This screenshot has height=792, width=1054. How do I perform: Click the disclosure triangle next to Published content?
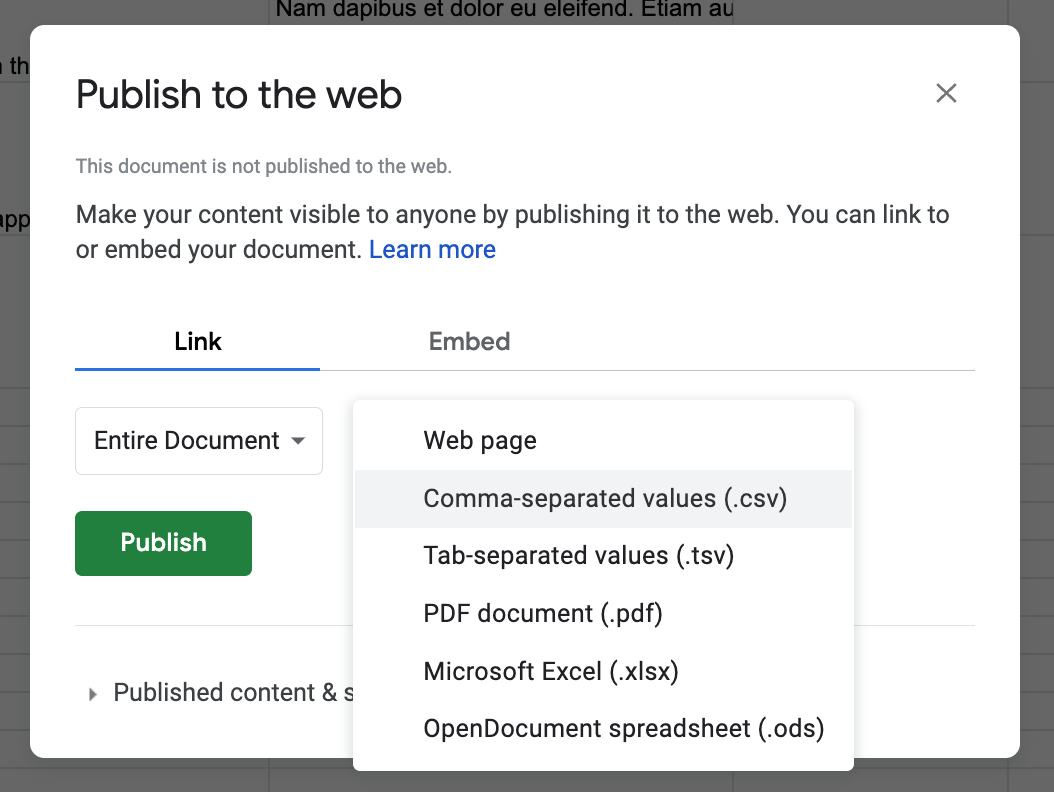[92, 692]
